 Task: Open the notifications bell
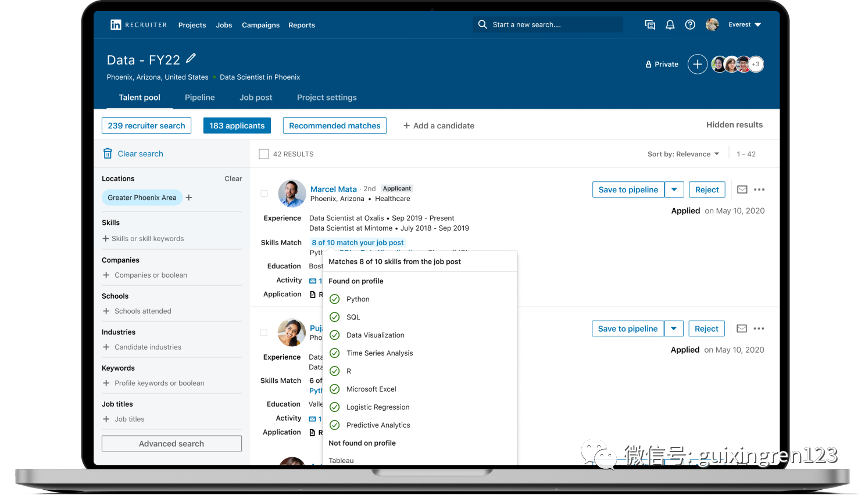[670, 25]
